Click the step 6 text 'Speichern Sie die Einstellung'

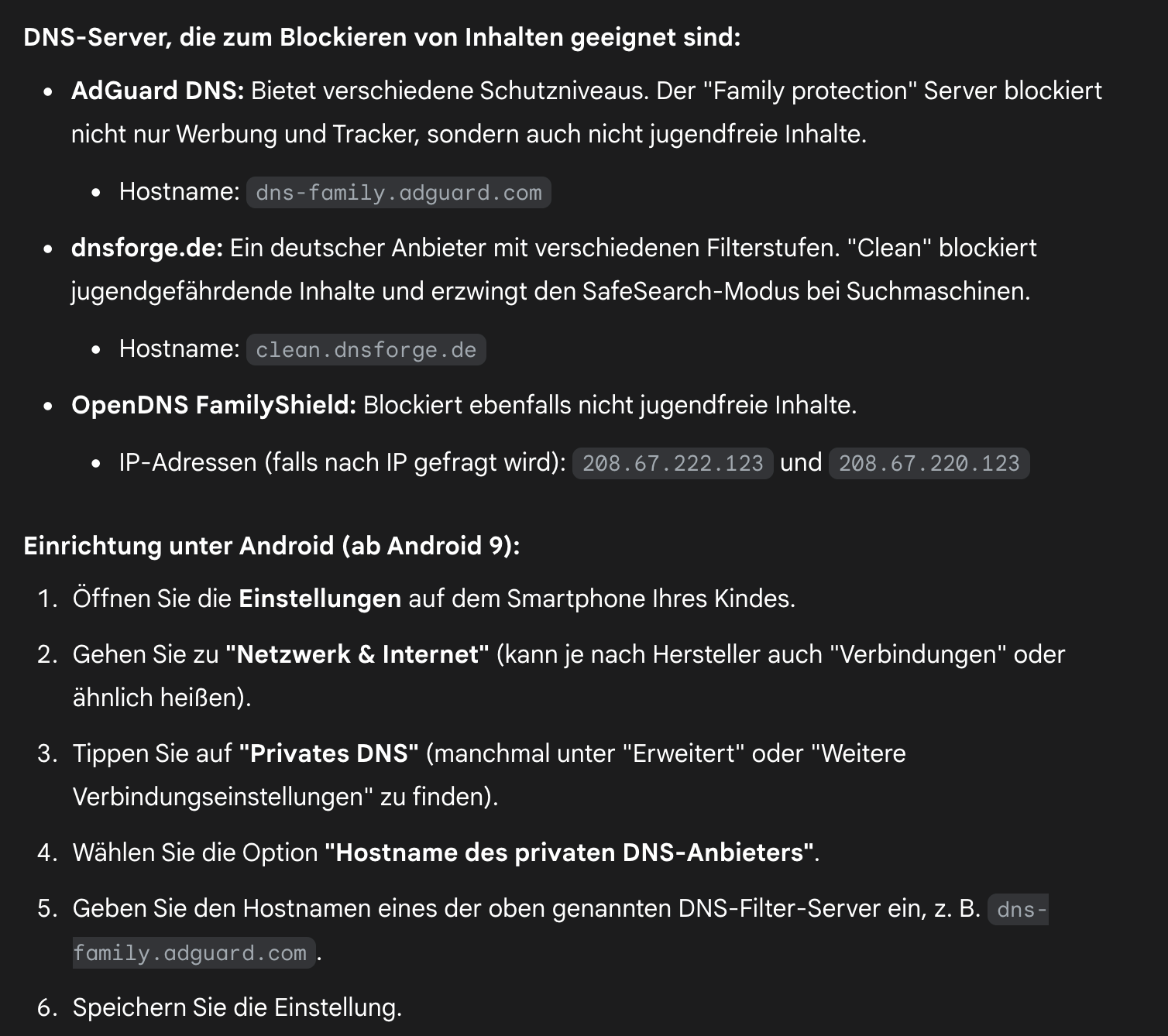pyautogui.click(x=237, y=1007)
